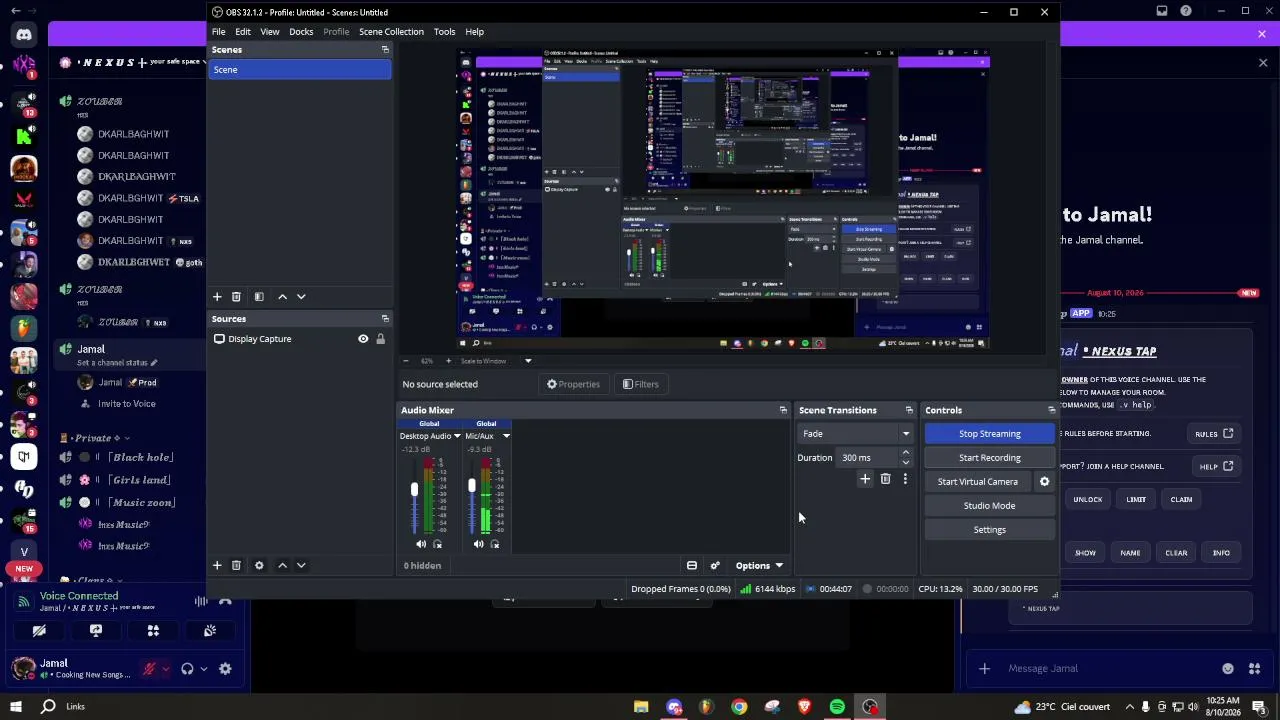Click Start Recording button
Viewport: 1280px width, 720px height.
[x=990, y=458]
